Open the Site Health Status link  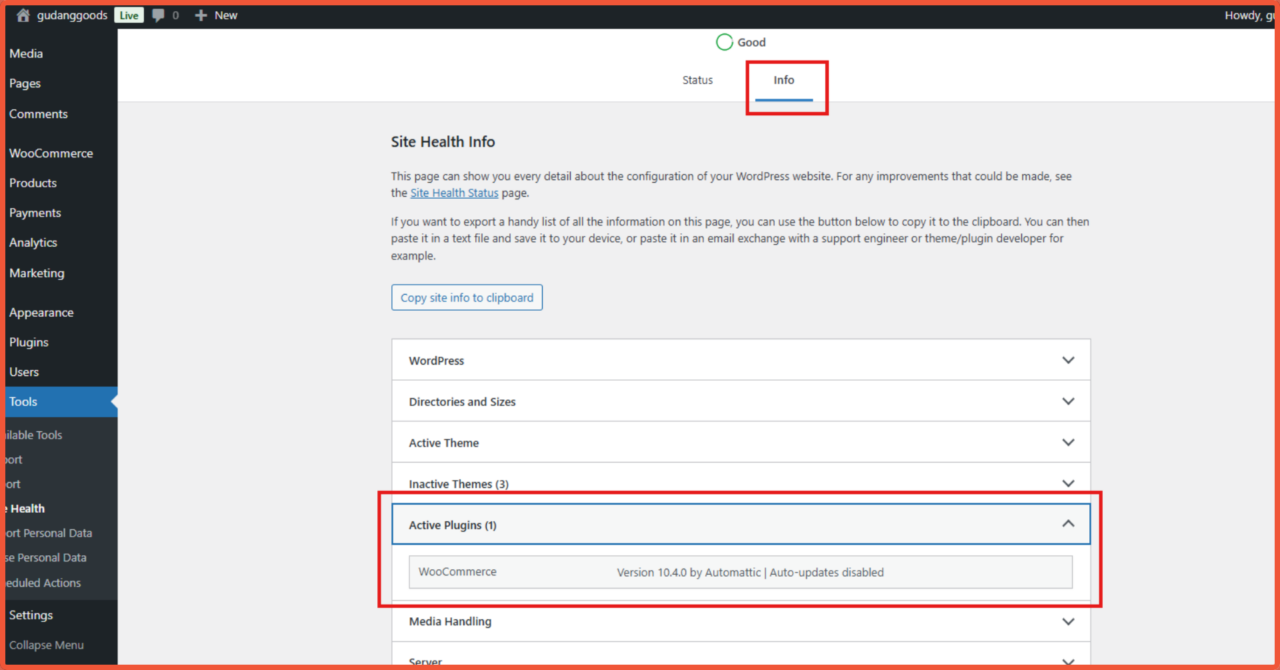click(x=454, y=192)
